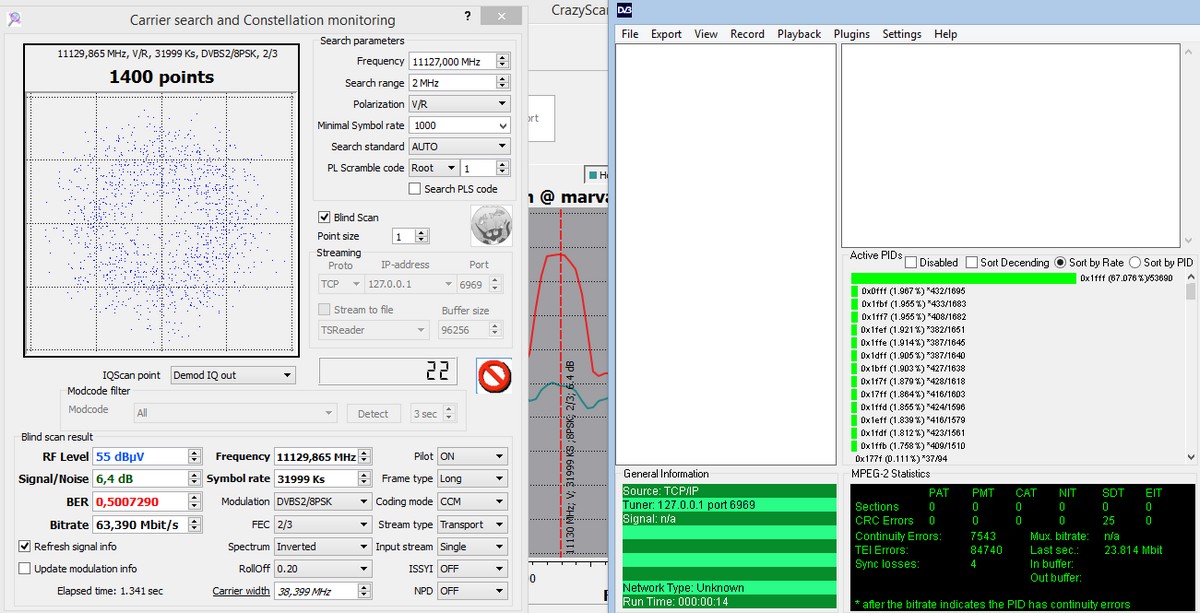Click the result Frequency 11129,865 MHz field
This screenshot has height=613, width=1200.
click(x=315, y=456)
